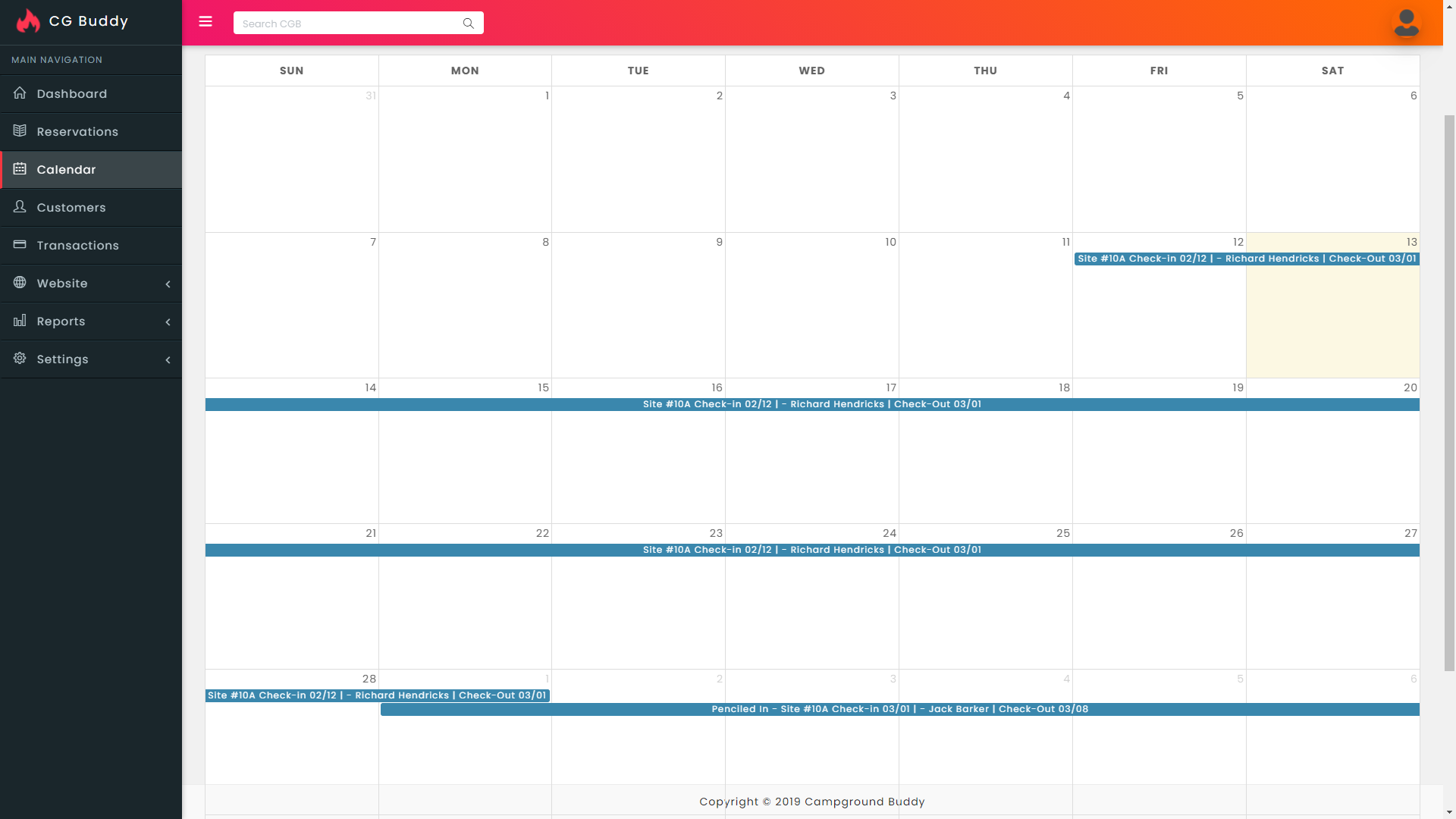1456x819 pixels.
Task: Expand the Reports submenu chevron
Action: click(x=168, y=322)
